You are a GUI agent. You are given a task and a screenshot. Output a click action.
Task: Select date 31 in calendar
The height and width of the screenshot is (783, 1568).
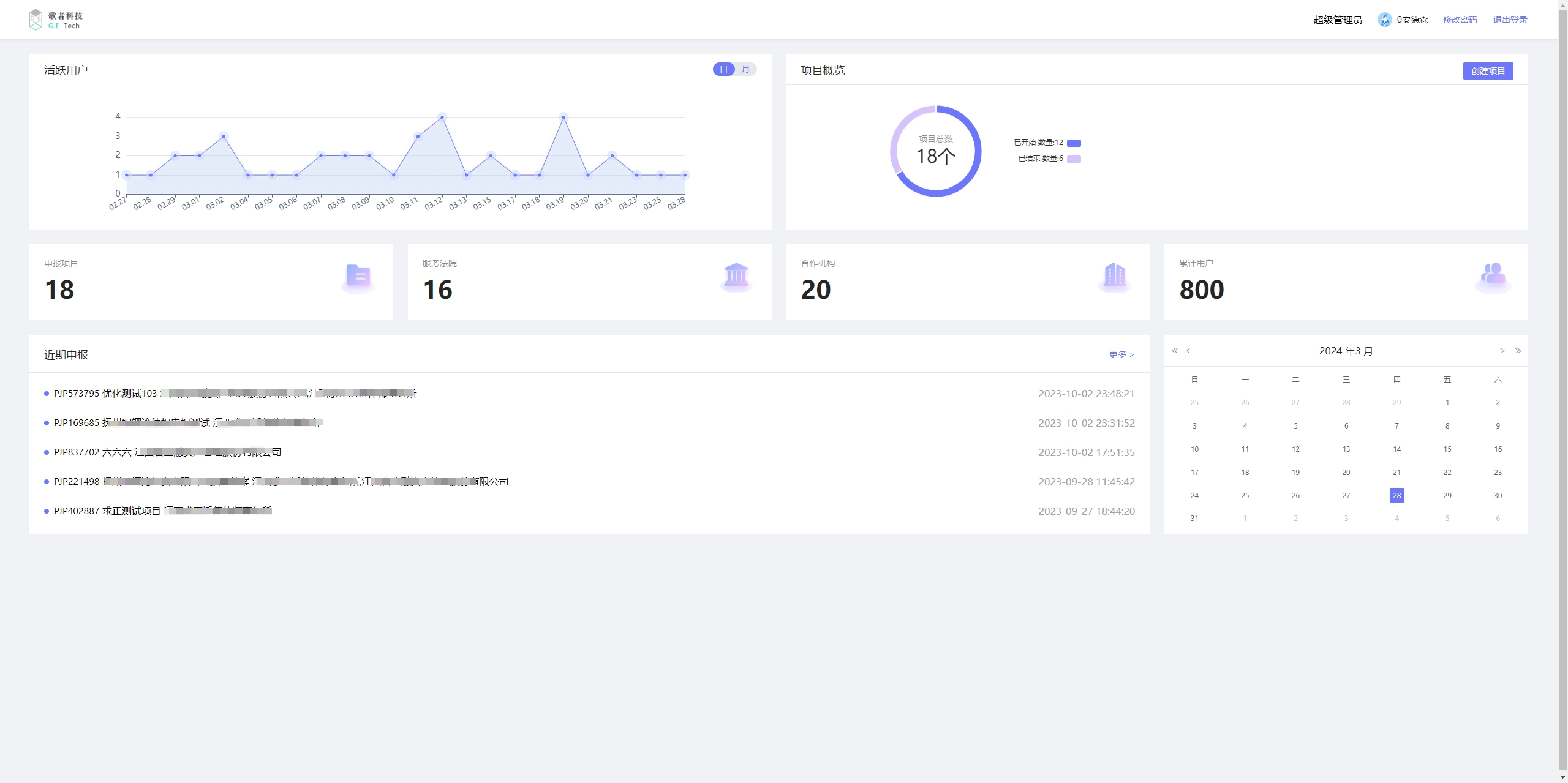tap(1194, 518)
